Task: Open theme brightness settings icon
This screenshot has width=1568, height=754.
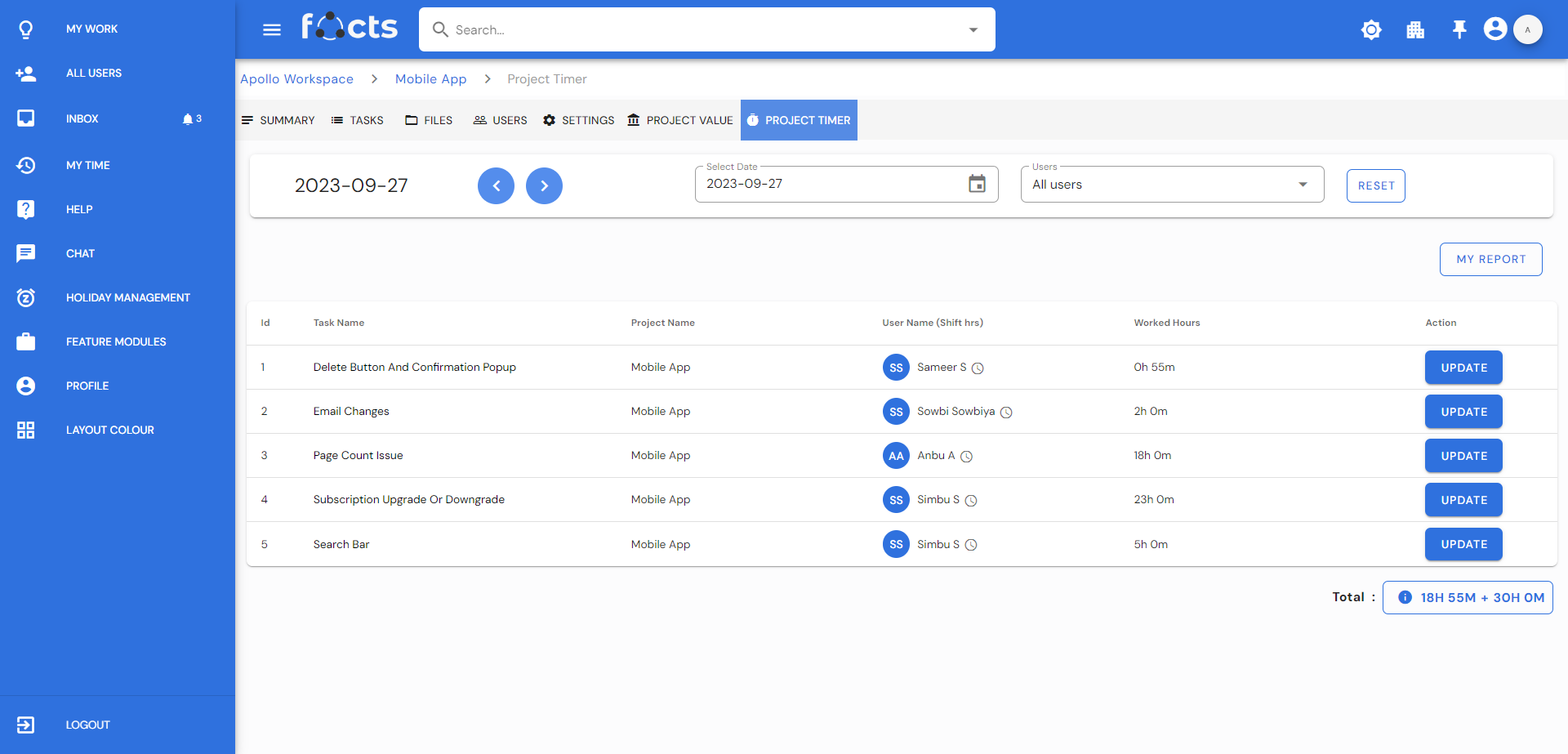Action: click(x=1371, y=30)
